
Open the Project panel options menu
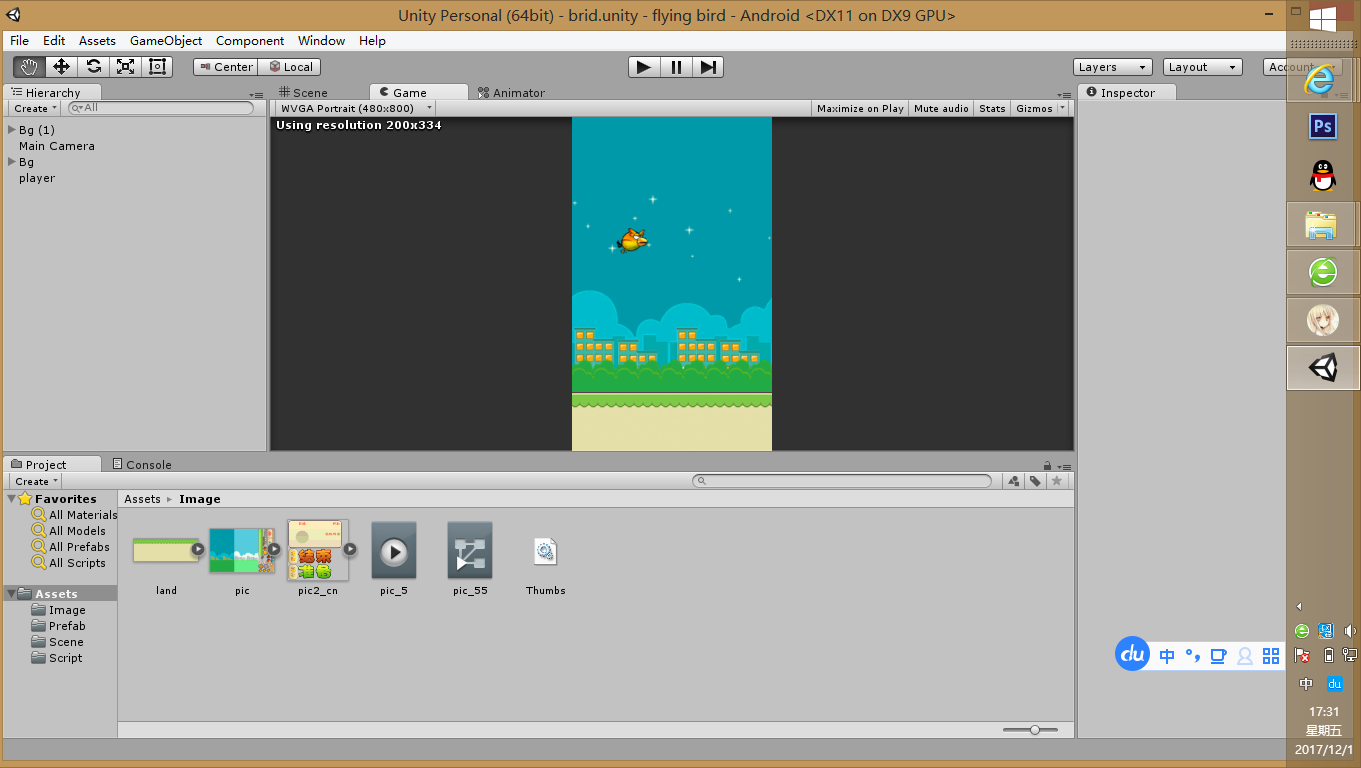1065,466
